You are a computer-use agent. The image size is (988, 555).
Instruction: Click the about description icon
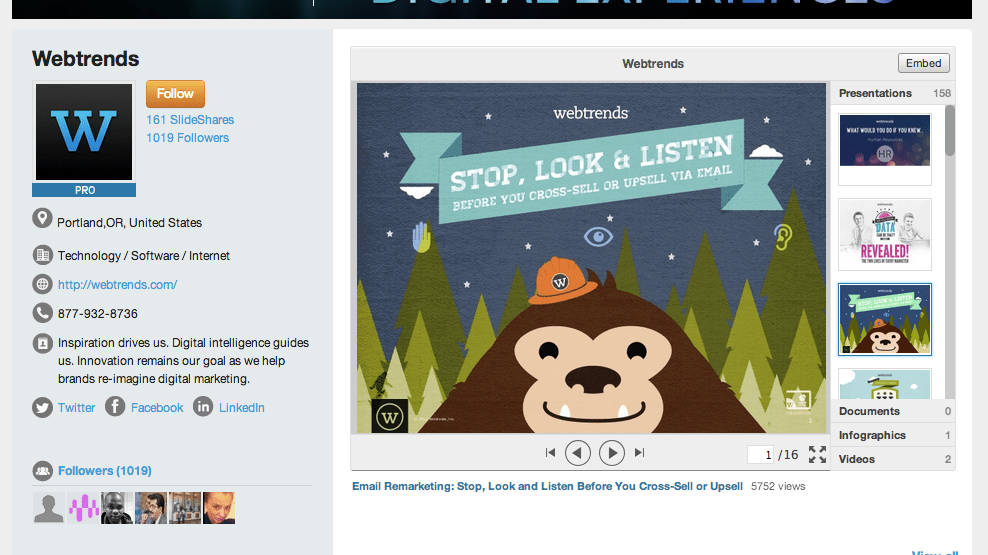point(42,343)
